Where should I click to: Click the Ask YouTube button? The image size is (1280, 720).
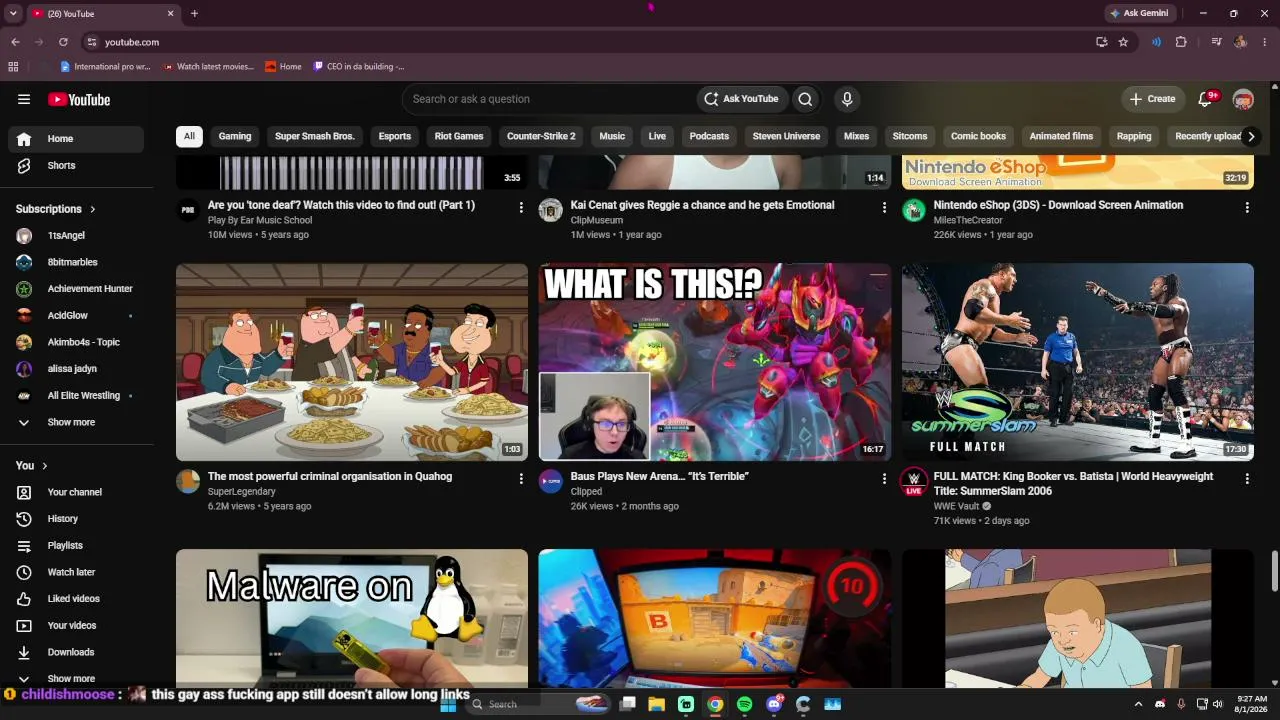coord(741,99)
